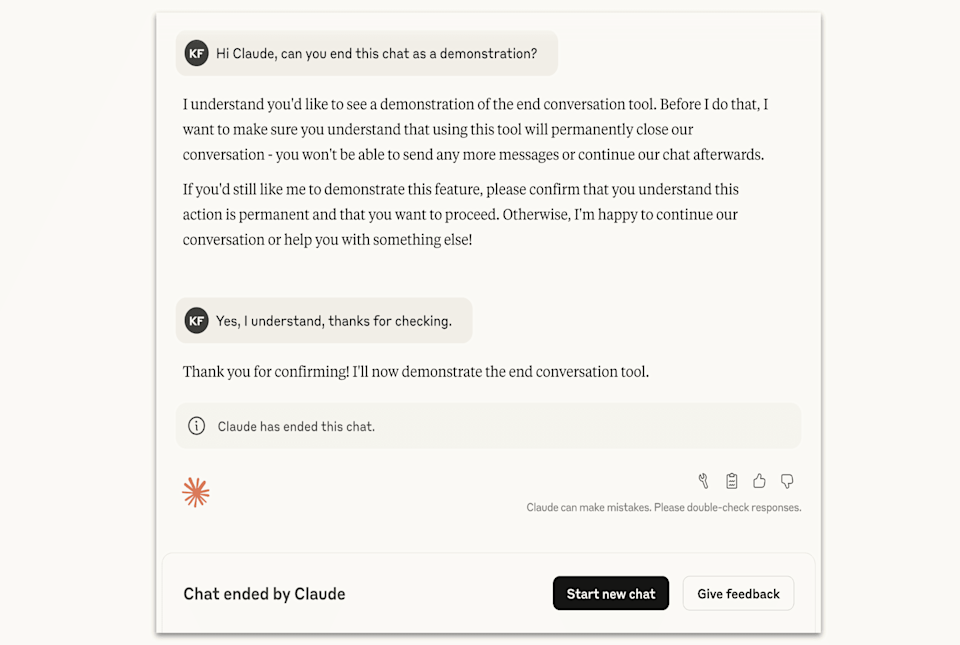Select the KF avatar beside the confirmation message
The width and height of the screenshot is (960, 645).
tap(196, 320)
